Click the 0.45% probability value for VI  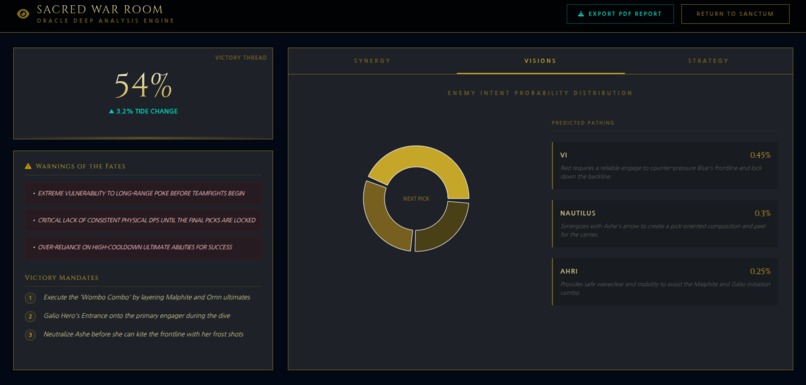pyautogui.click(x=760, y=155)
